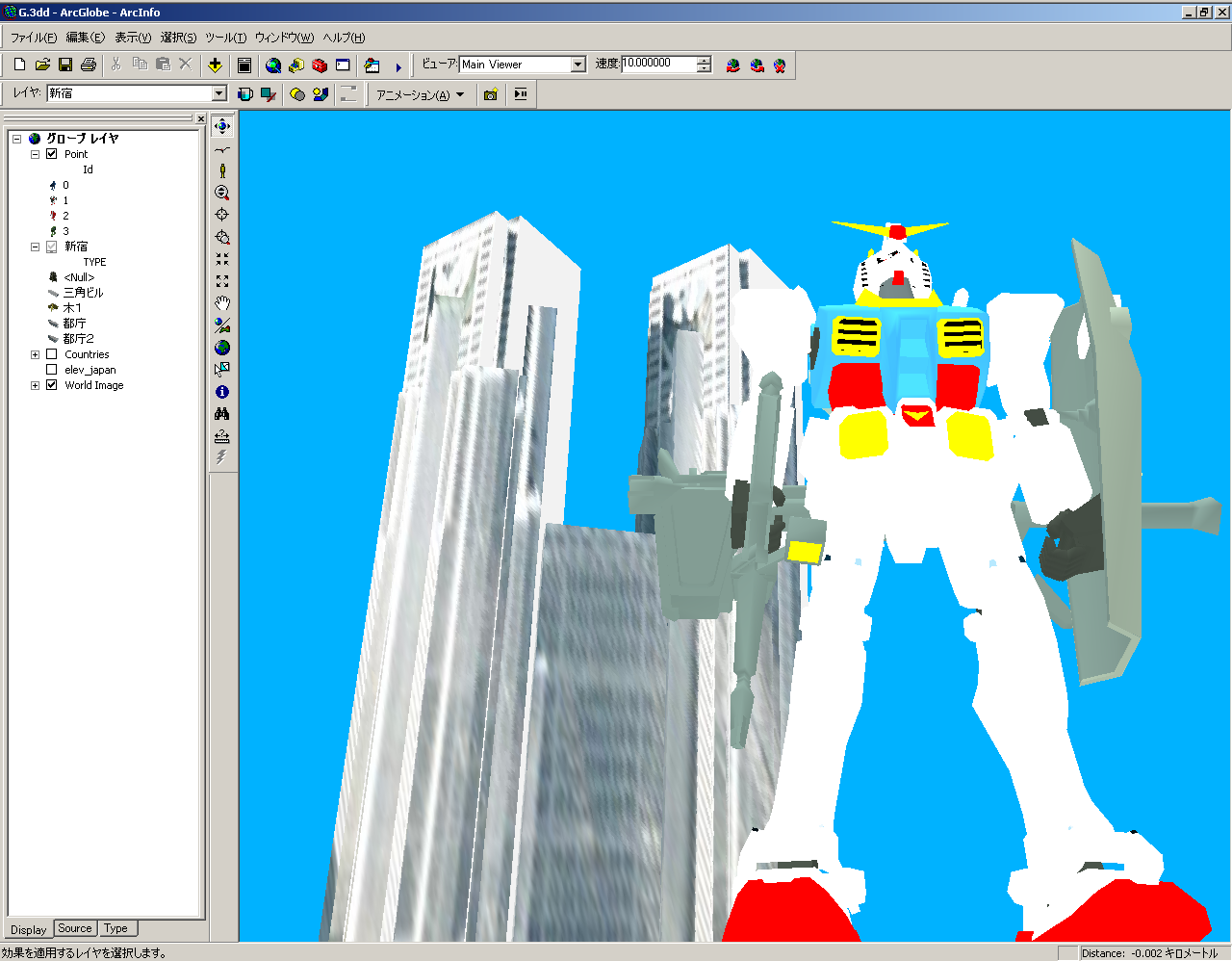Select the Fly tool with the bird icon
Screen dimensions: 1232x961
[222, 149]
